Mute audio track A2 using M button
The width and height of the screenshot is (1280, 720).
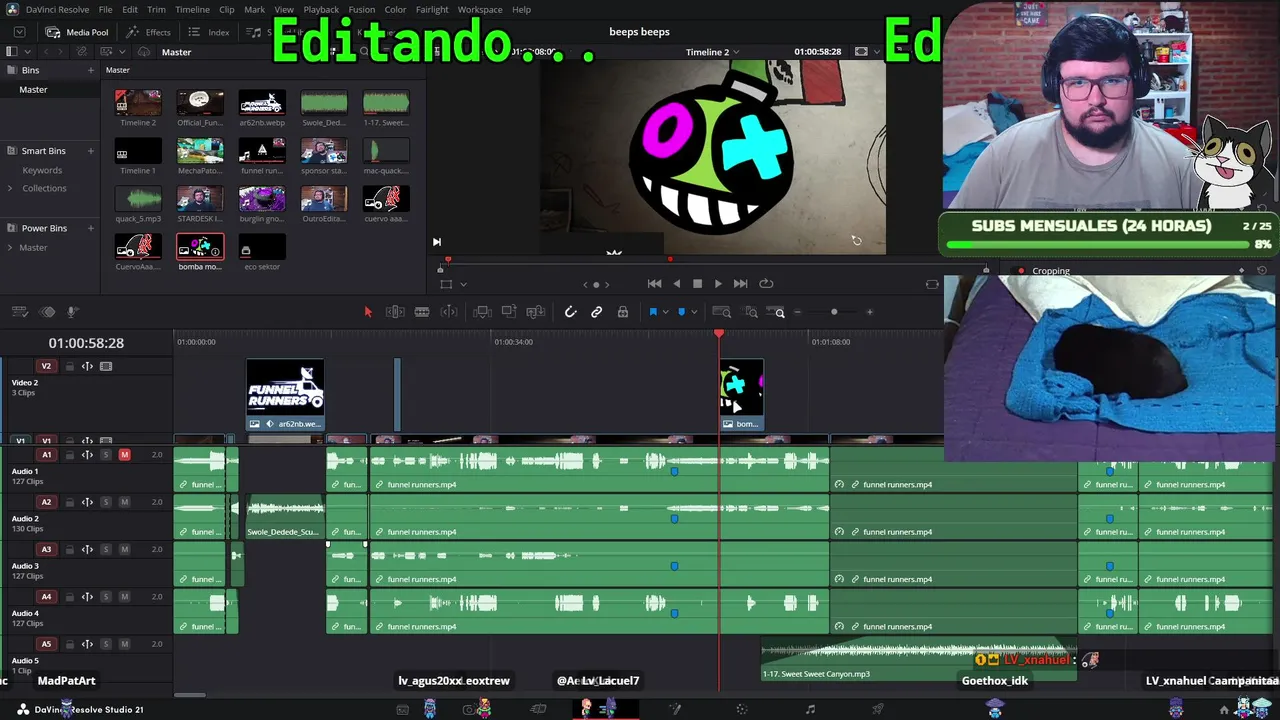(x=124, y=502)
